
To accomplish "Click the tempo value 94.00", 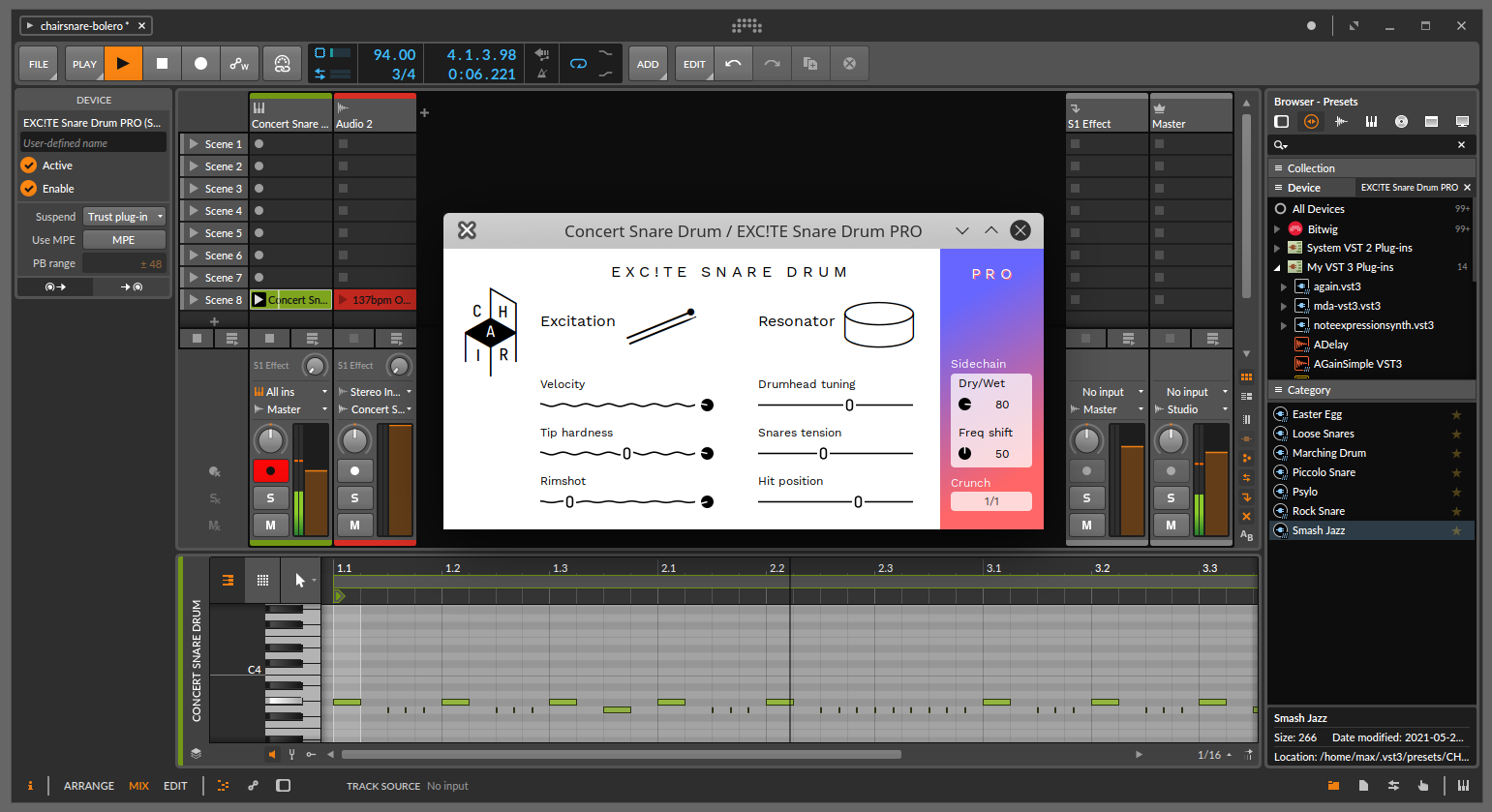I will (394, 55).
